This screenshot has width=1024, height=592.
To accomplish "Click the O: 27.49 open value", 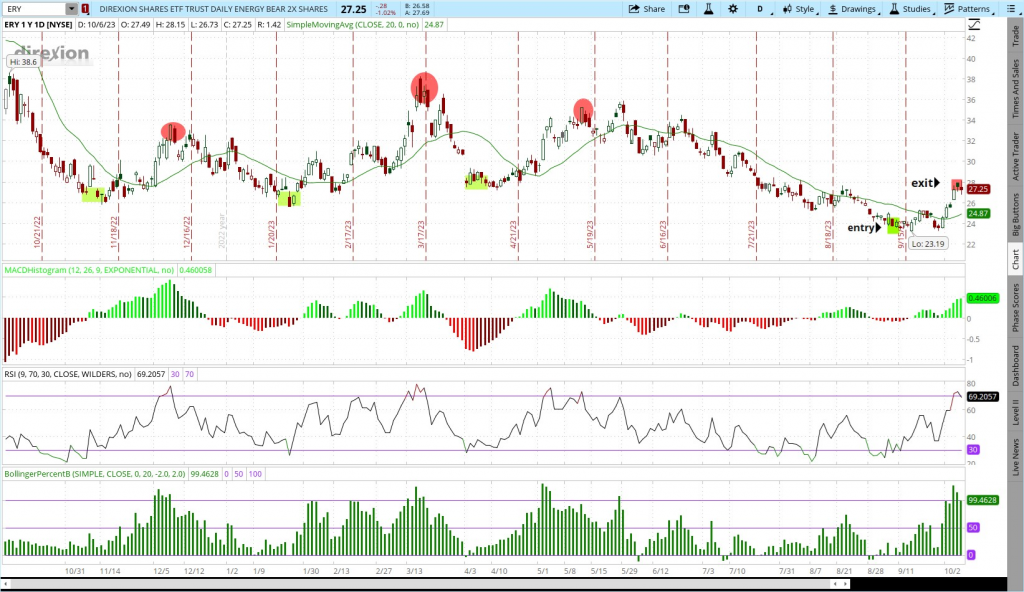I will pyautogui.click(x=136, y=25).
